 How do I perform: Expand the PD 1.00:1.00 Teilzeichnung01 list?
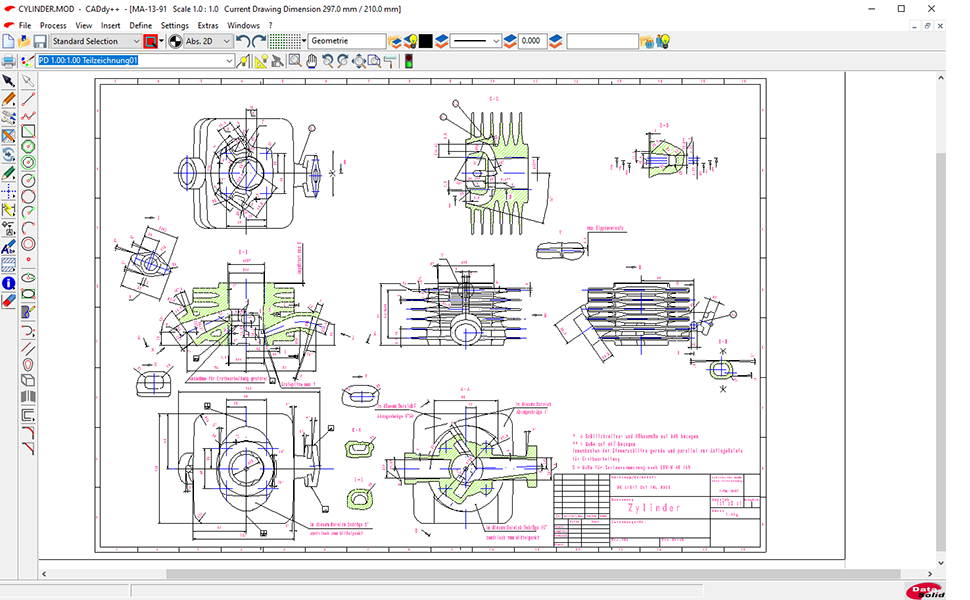coord(227,60)
